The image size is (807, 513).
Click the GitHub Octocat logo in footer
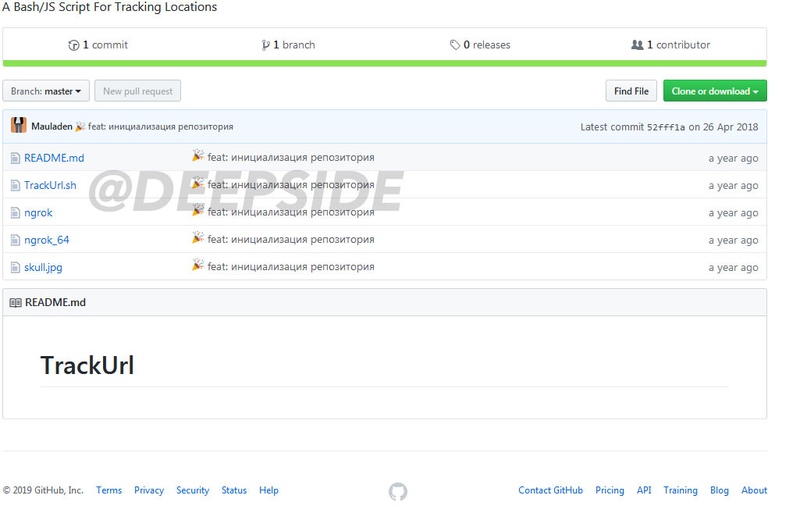[x=398, y=491]
